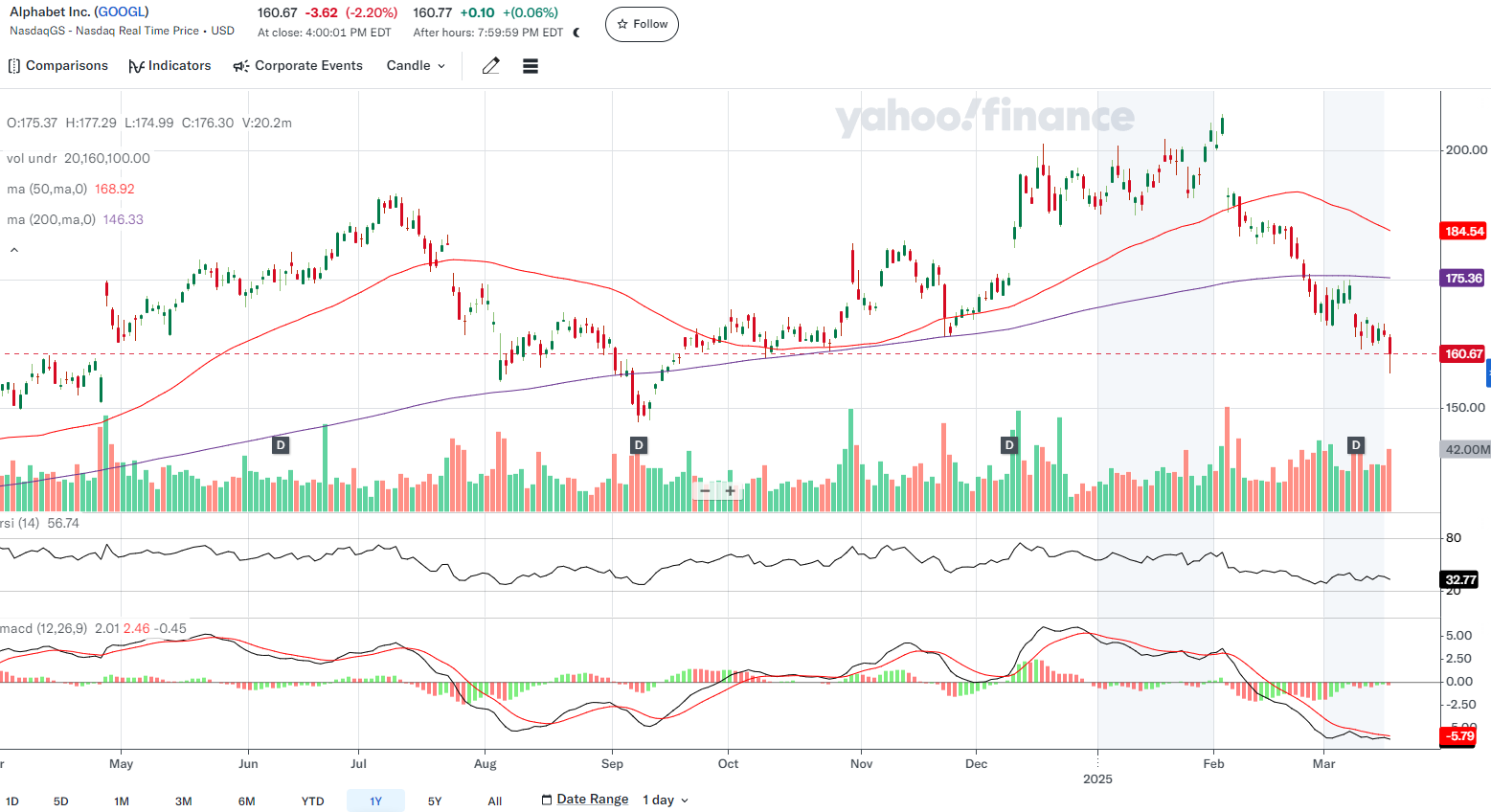Image resolution: width=1491 pixels, height=812 pixels.
Task: Click the dividend D marker in March
Action: (1356, 445)
